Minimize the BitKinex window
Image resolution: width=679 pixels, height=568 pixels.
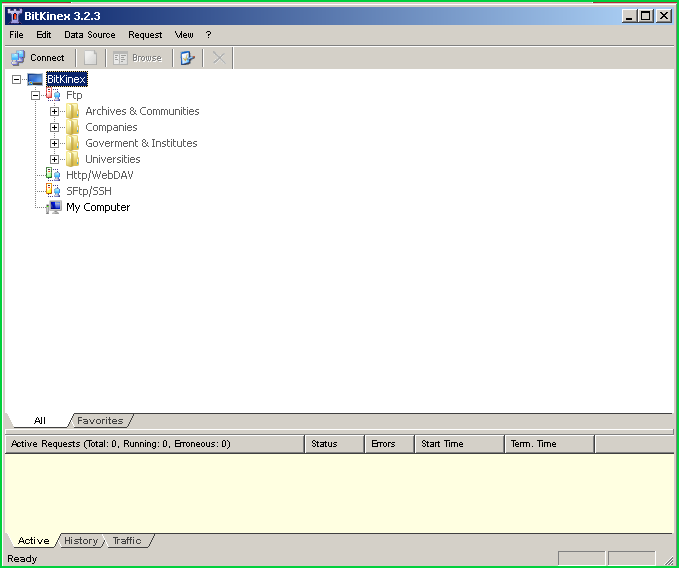point(630,16)
